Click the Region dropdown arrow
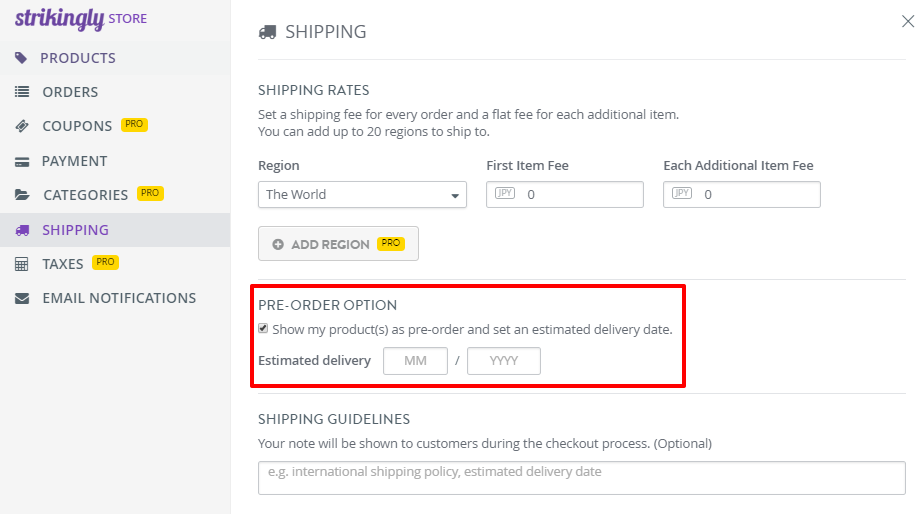 tap(454, 195)
